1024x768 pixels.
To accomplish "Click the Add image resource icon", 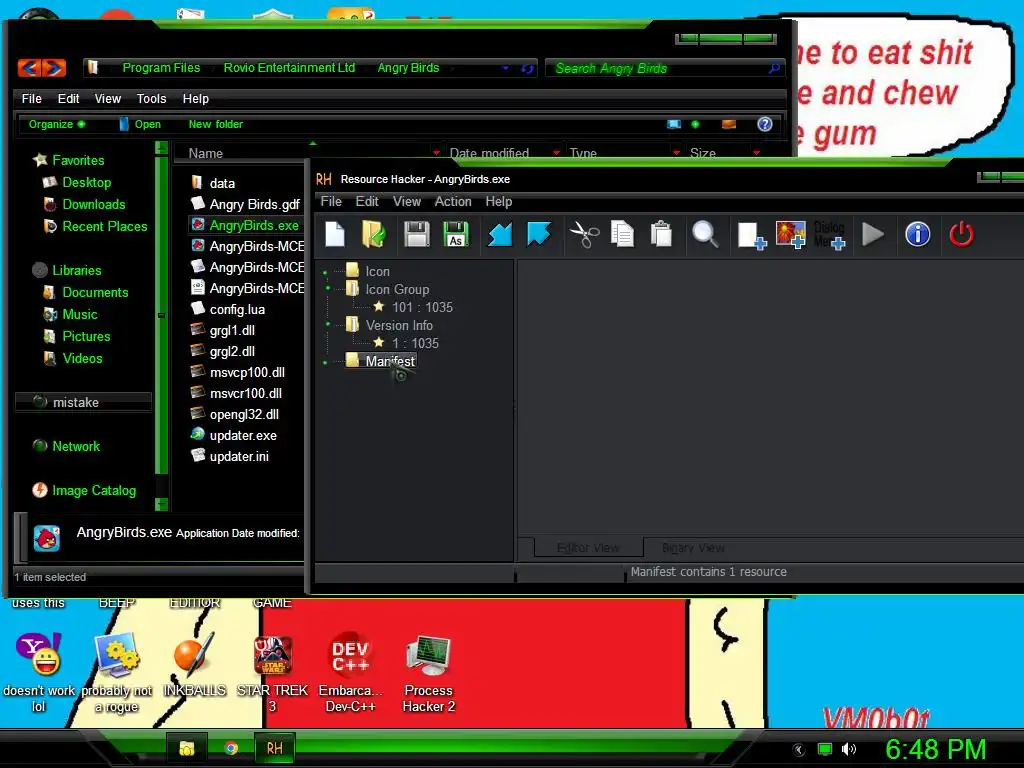I will coord(790,234).
